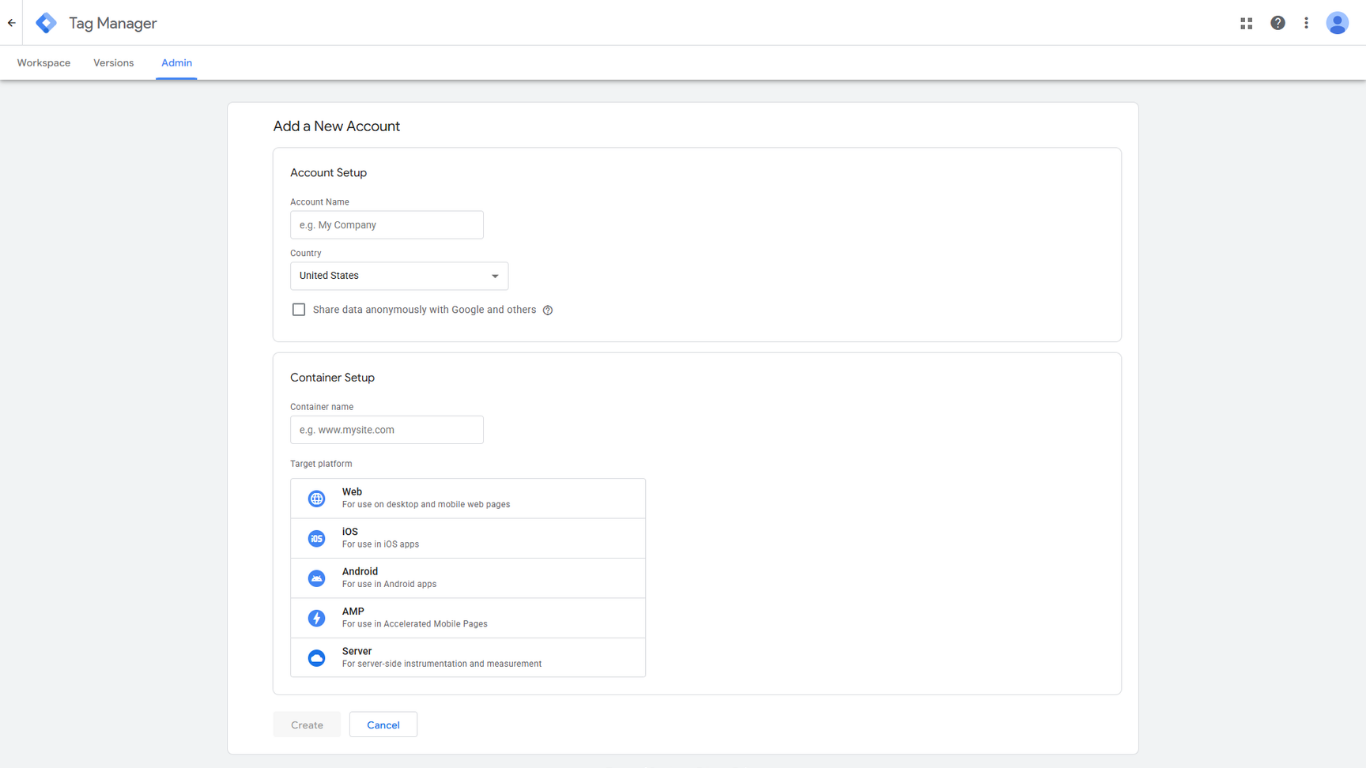
Task: Open the help question mark icon
Action: click(x=1277, y=22)
